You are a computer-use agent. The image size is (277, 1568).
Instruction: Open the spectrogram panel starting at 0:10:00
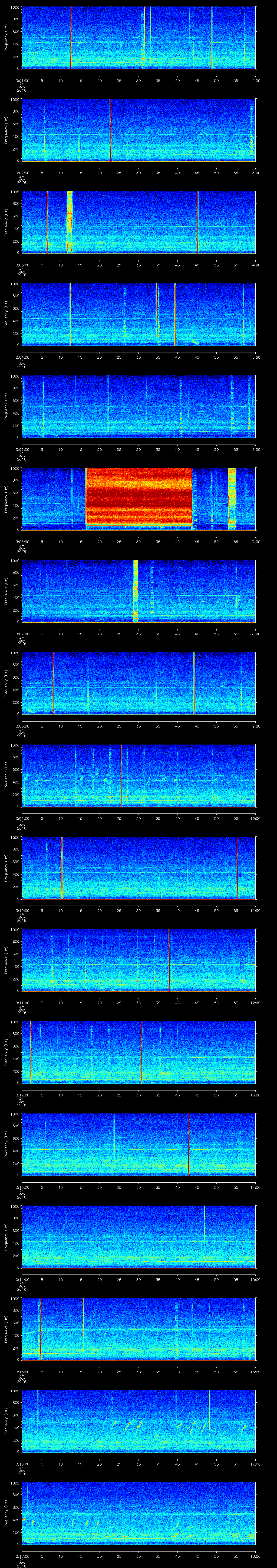[x=138, y=868]
